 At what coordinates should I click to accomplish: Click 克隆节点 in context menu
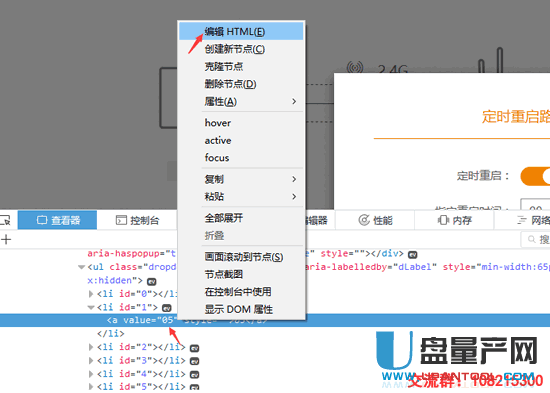pyautogui.click(x=241, y=67)
